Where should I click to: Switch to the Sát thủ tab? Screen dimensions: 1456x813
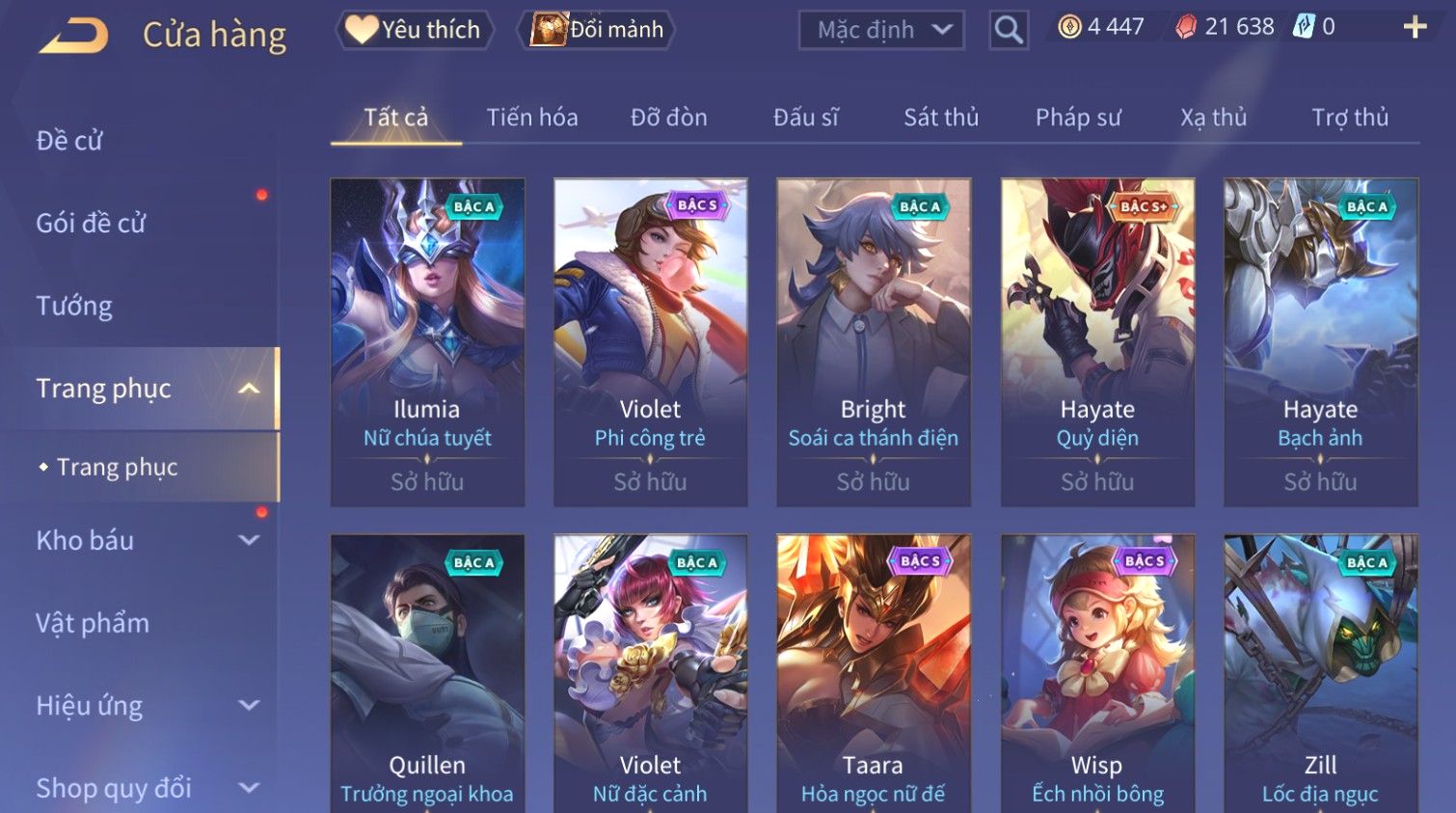pos(941,118)
